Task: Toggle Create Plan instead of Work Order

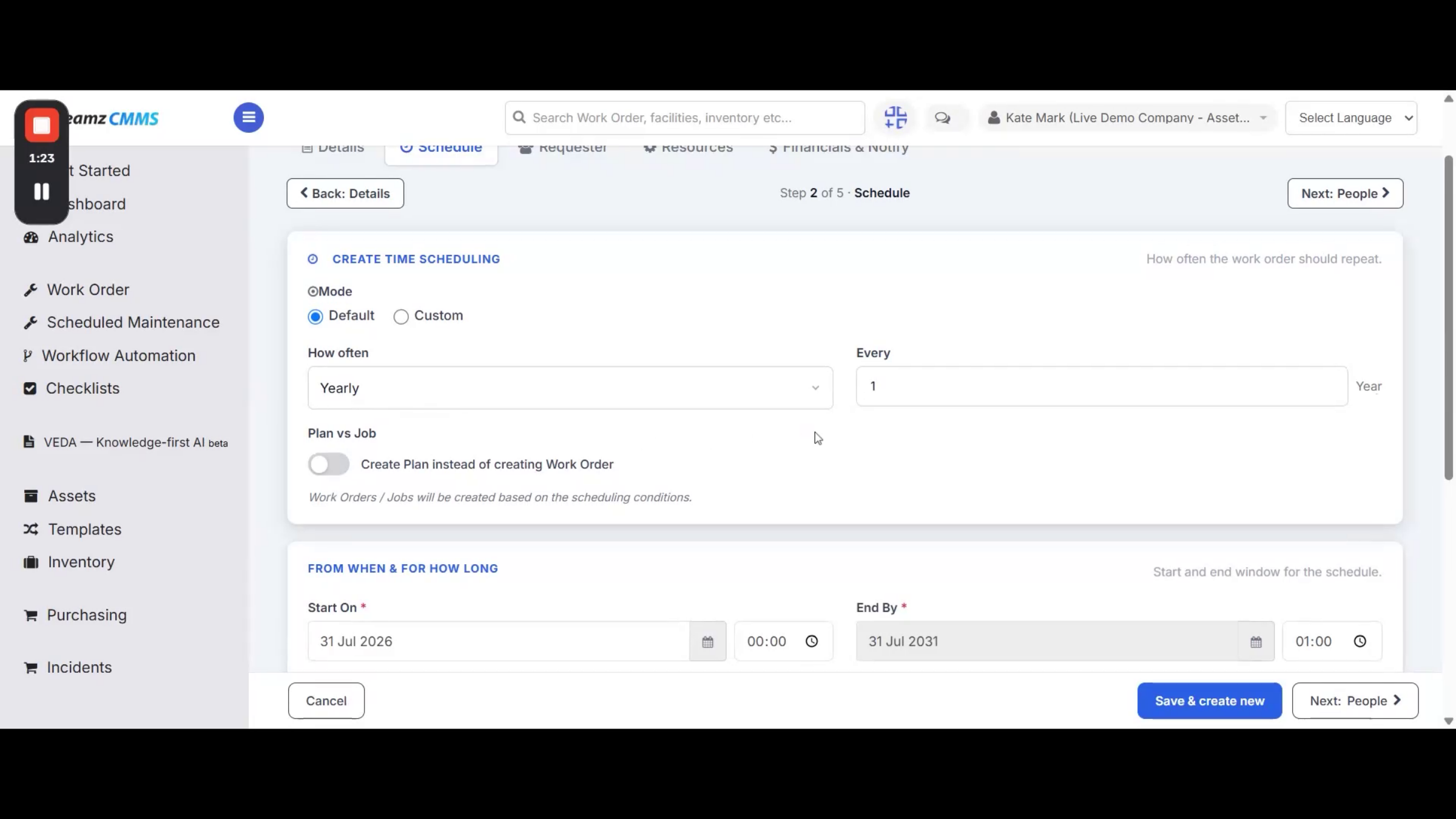Action: click(329, 465)
